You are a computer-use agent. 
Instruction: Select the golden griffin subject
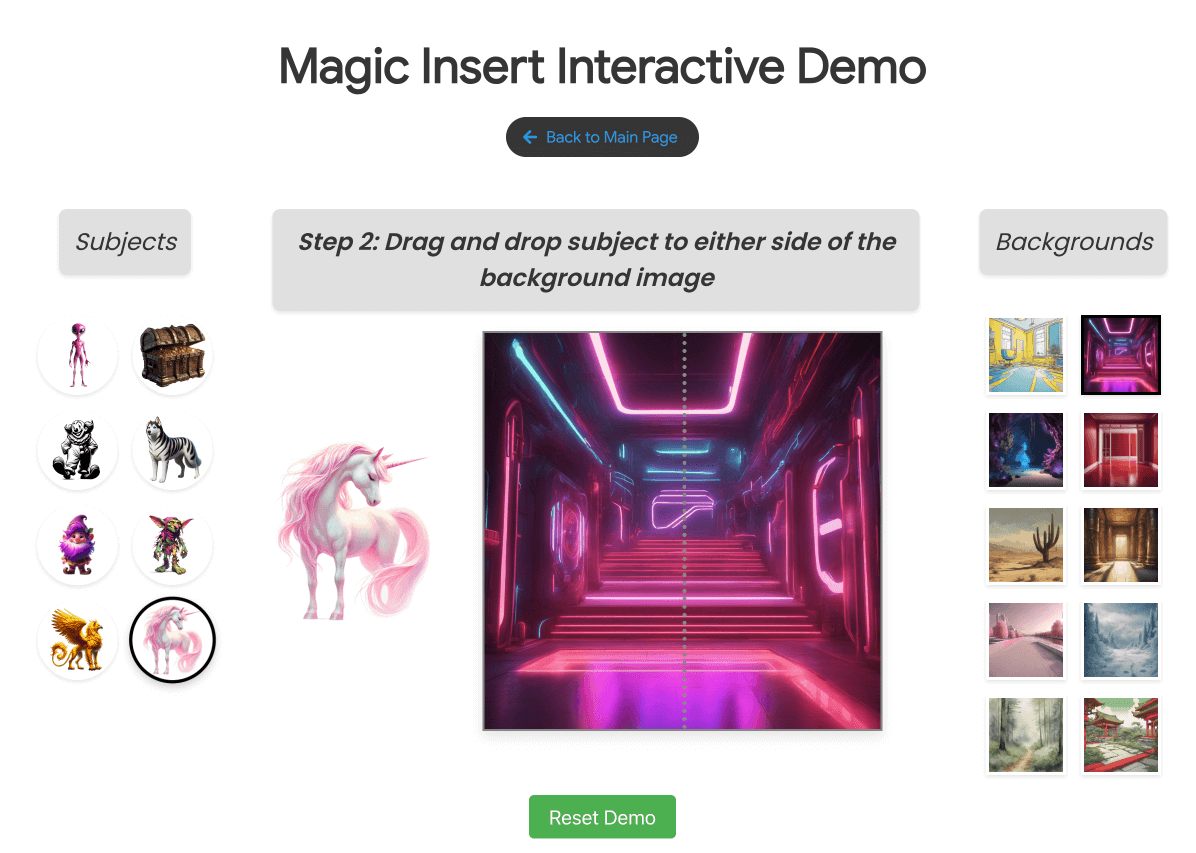click(77, 640)
